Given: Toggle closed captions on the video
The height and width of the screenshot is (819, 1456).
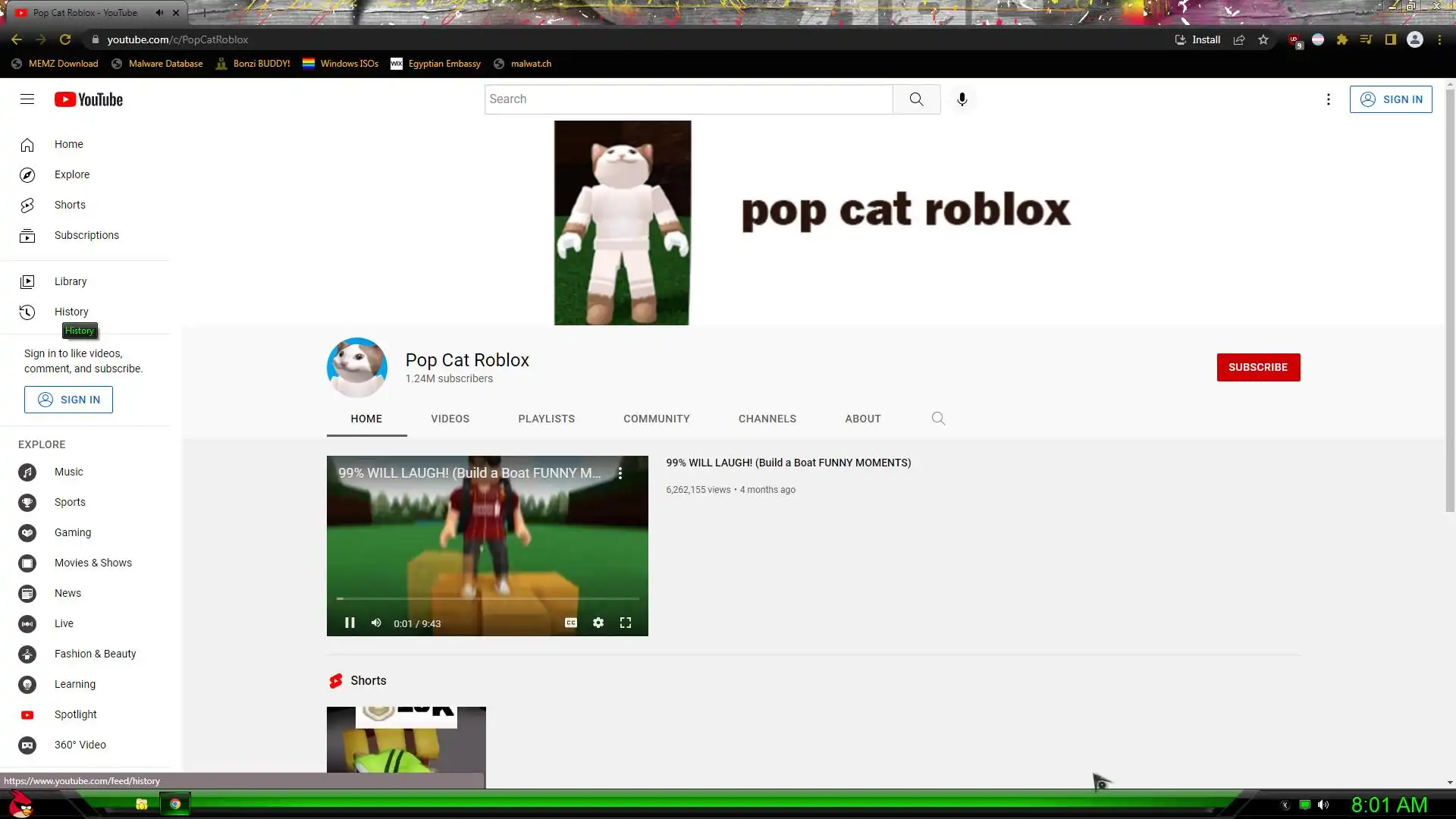Looking at the screenshot, I should (571, 623).
